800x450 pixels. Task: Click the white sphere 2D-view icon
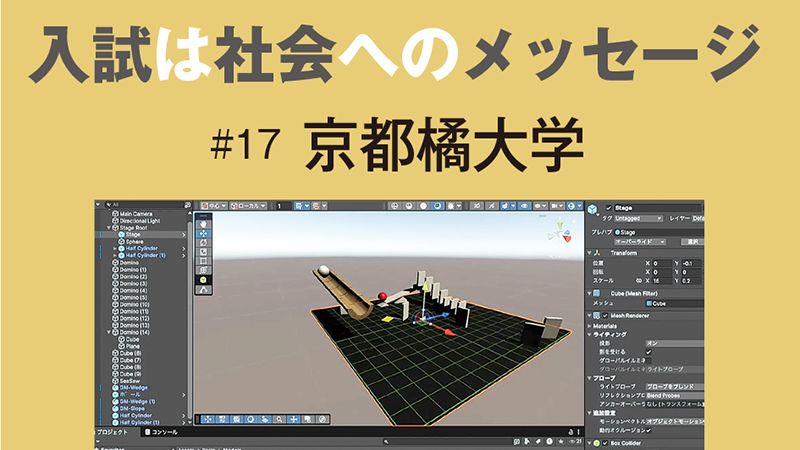423,206
